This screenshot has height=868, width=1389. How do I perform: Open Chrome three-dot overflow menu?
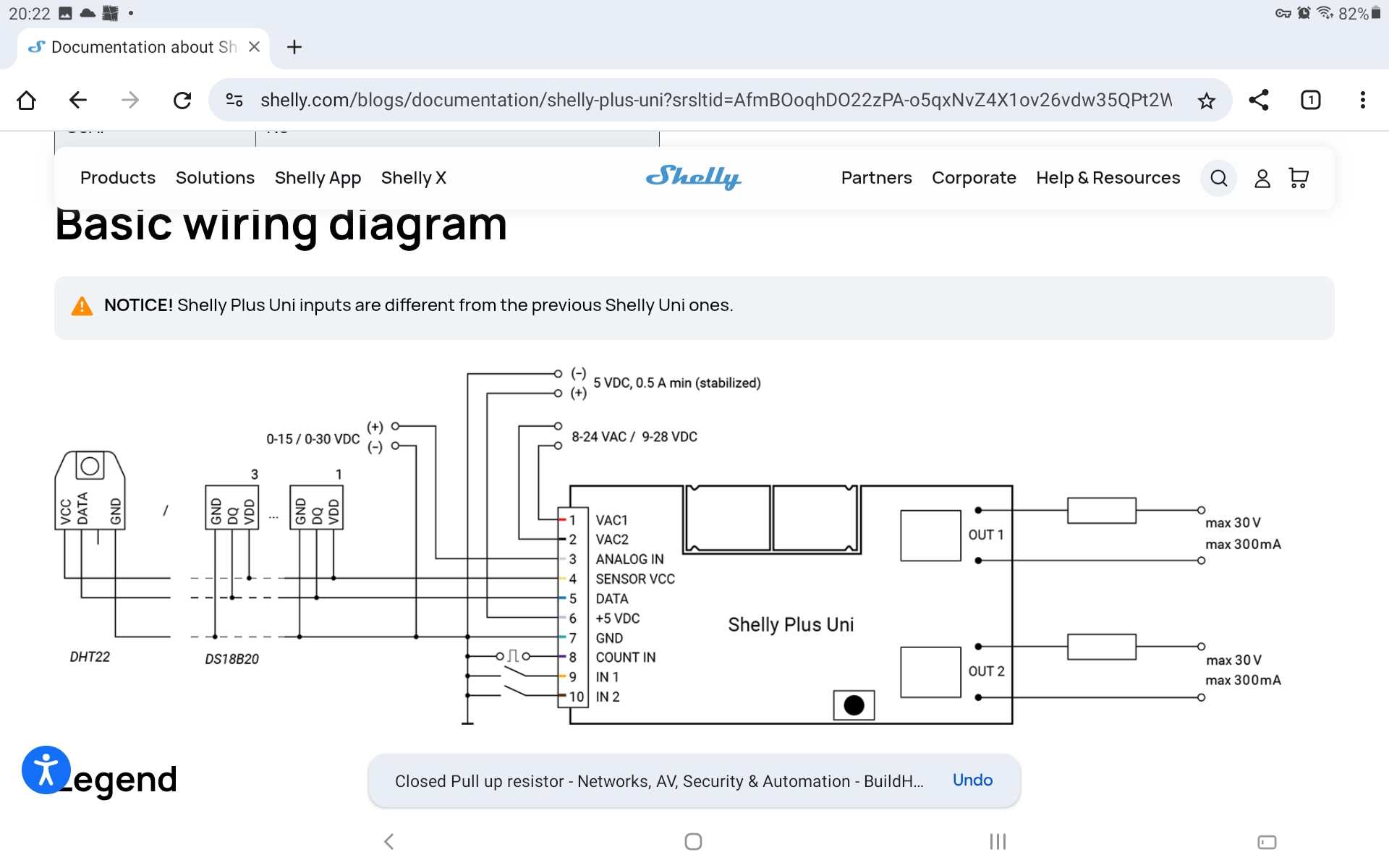coord(1363,100)
